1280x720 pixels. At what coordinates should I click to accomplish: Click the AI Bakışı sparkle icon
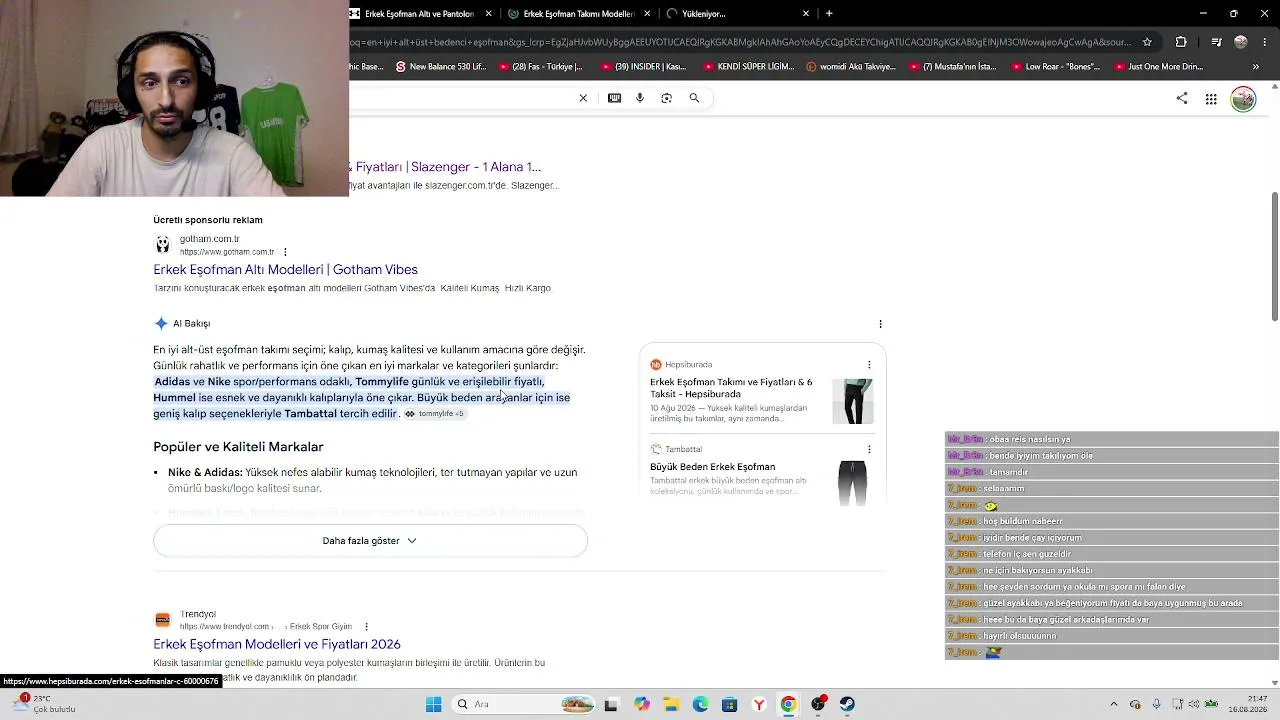[161, 323]
